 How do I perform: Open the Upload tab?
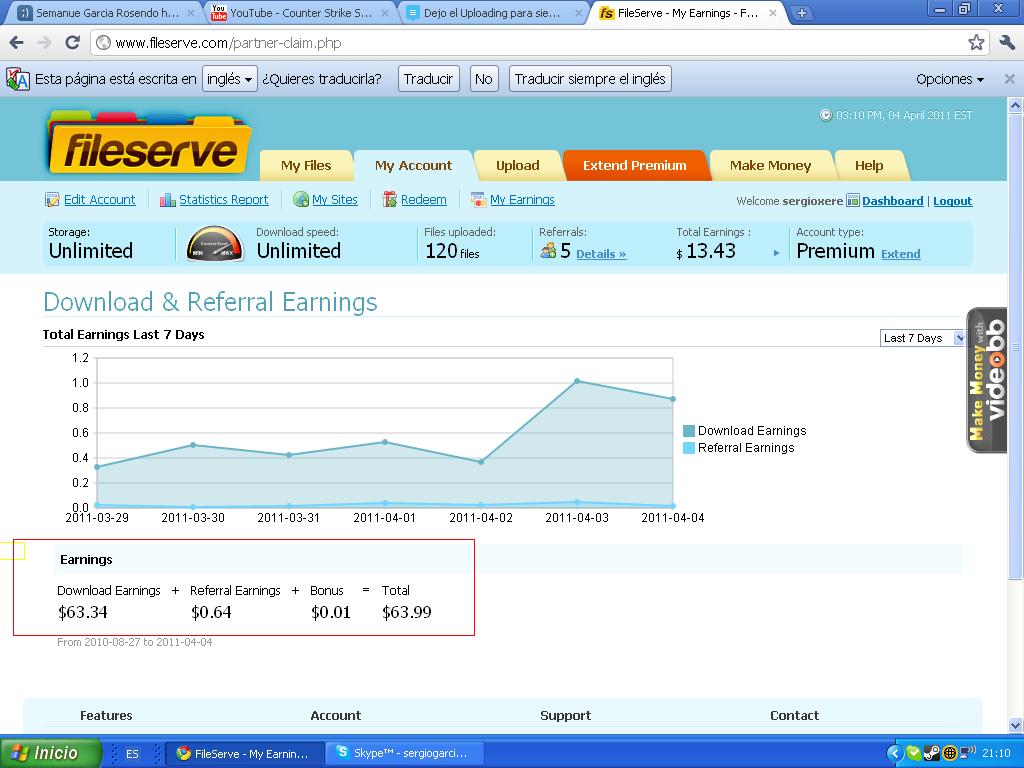point(518,166)
